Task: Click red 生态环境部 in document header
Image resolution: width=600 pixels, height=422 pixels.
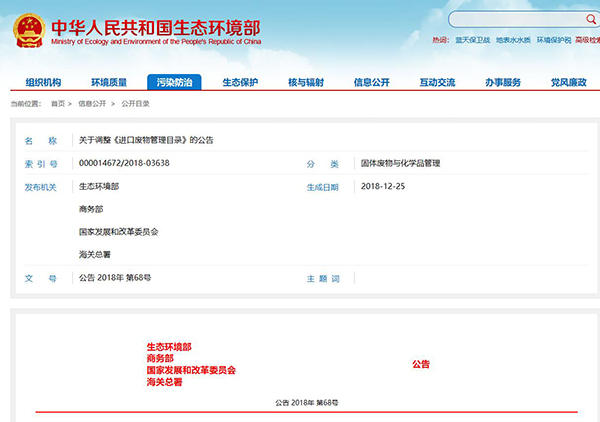Action: [169, 347]
